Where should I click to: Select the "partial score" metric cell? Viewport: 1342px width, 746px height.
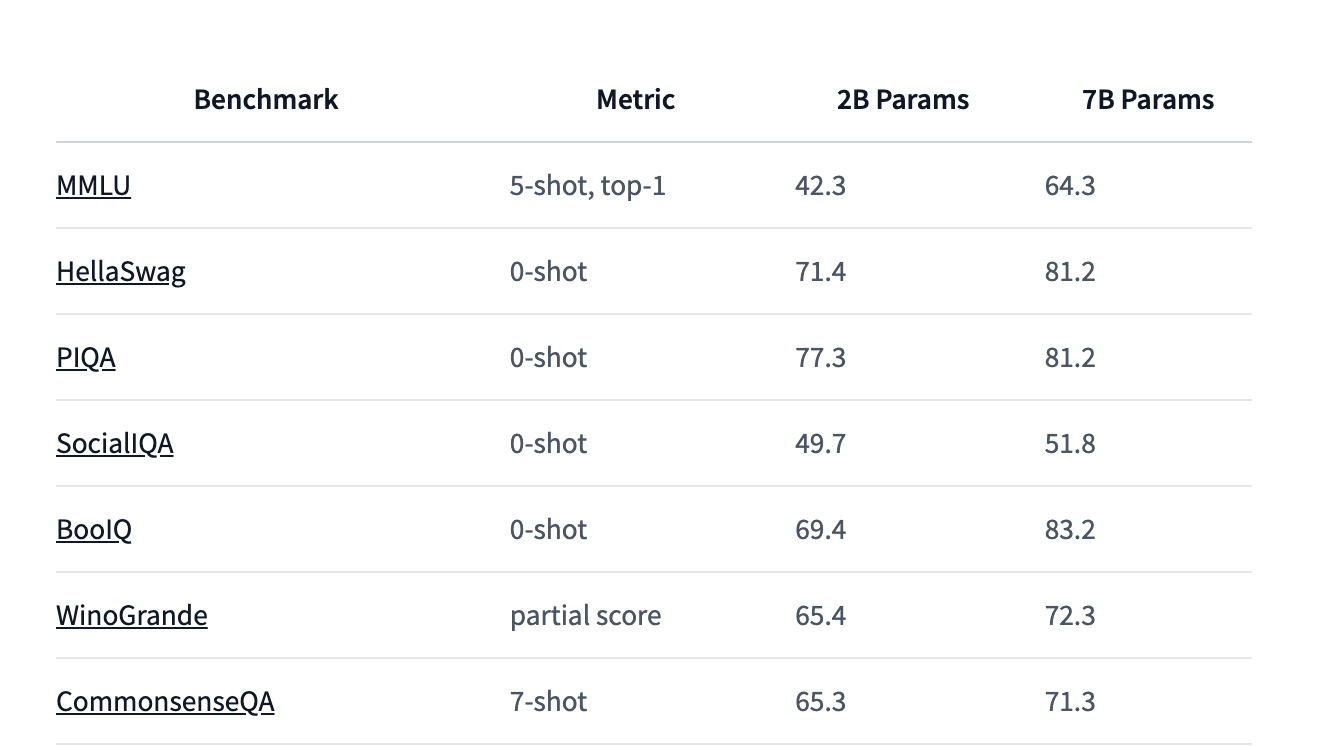point(585,616)
